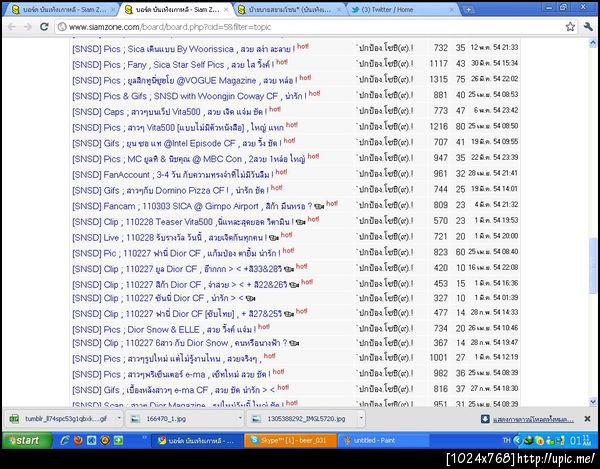600x469 pixels.
Task: Open the Skype [1] beer_031 taskbar window
Action: pos(291,441)
